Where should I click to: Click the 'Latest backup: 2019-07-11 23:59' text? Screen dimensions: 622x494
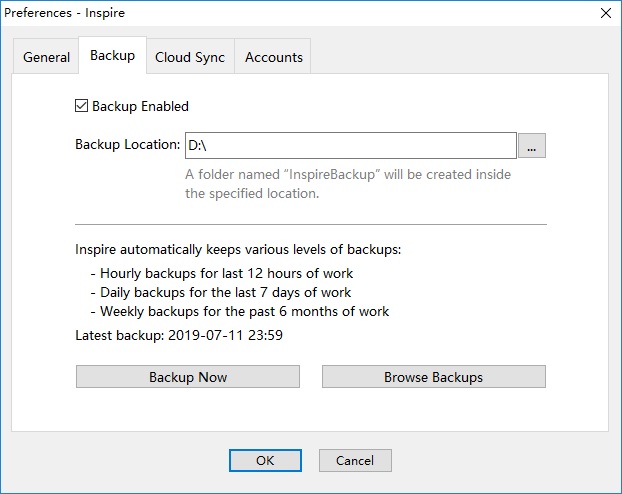coord(179,335)
